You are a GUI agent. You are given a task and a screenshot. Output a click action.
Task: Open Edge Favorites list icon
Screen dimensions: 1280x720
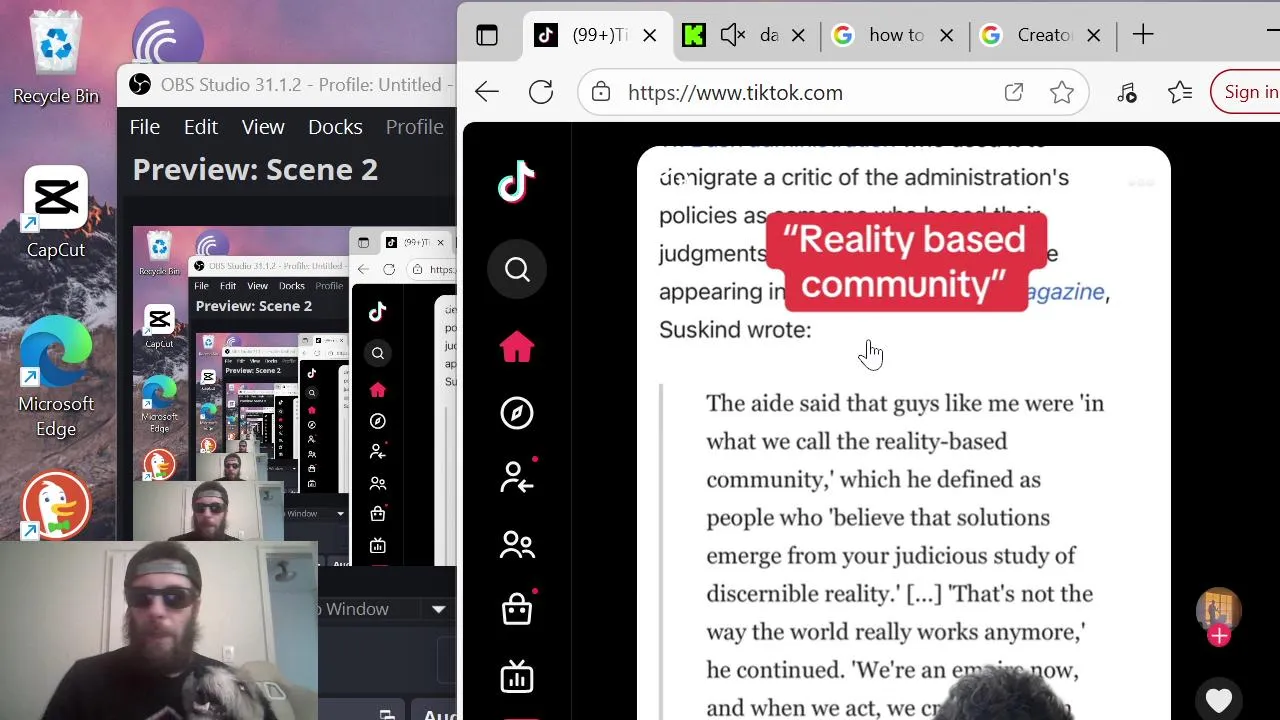(x=1180, y=92)
